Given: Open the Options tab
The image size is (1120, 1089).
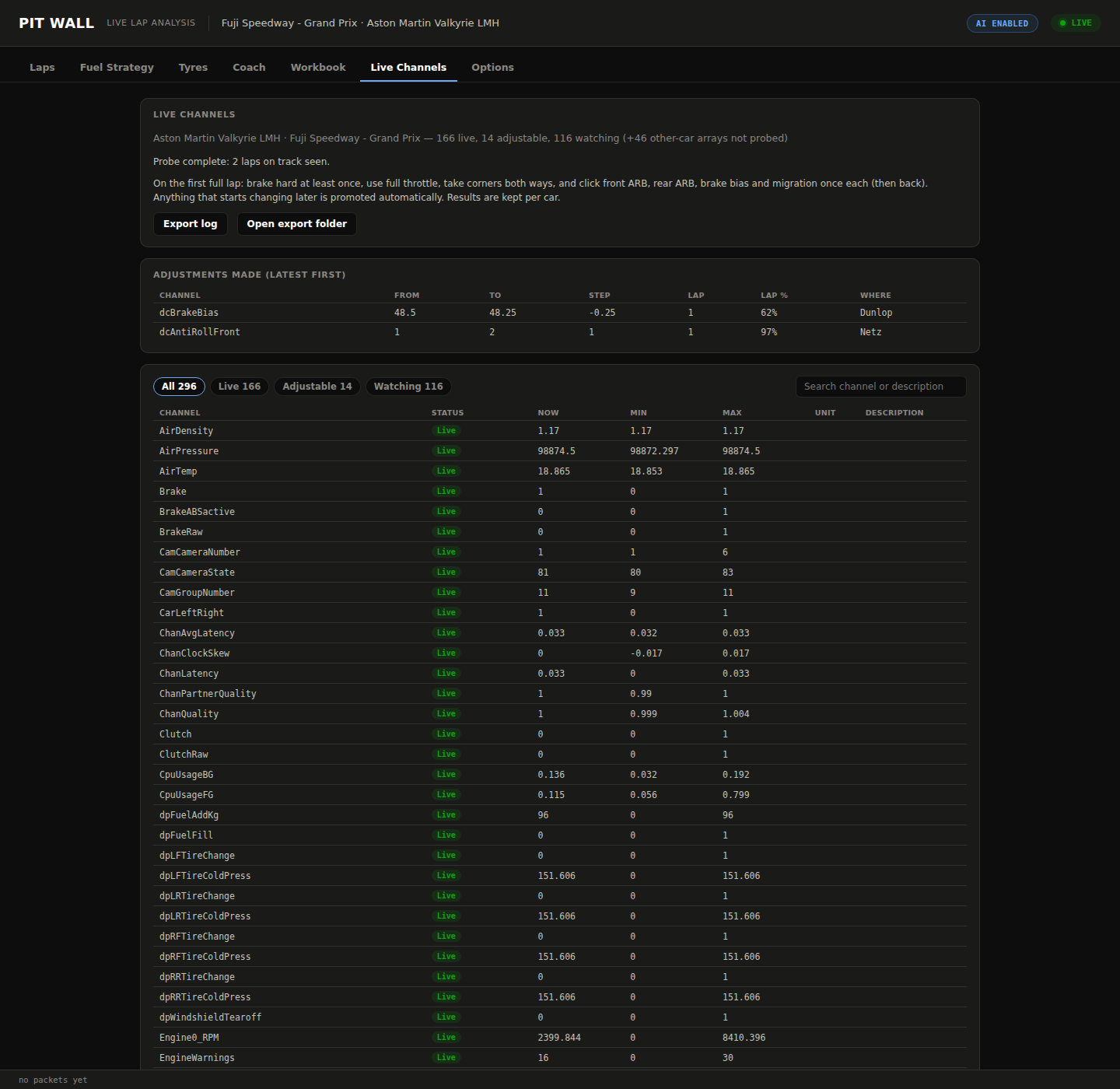Looking at the screenshot, I should (x=492, y=68).
